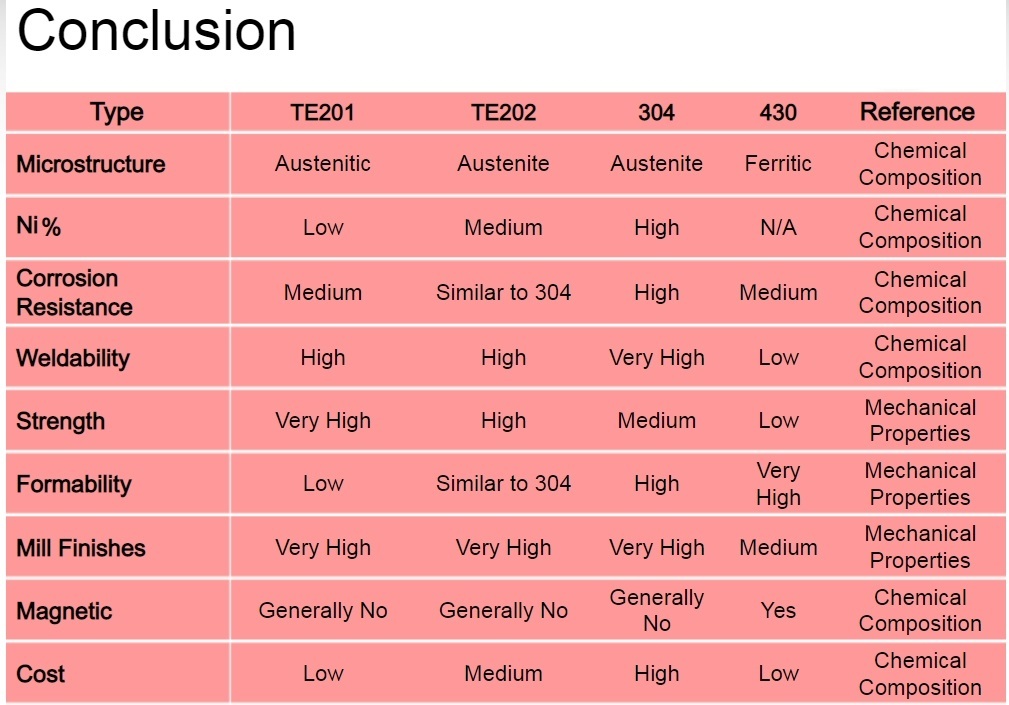Click the TE202 column header
The width and height of the screenshot is (1009, 705).
click(x=503, y=113)
